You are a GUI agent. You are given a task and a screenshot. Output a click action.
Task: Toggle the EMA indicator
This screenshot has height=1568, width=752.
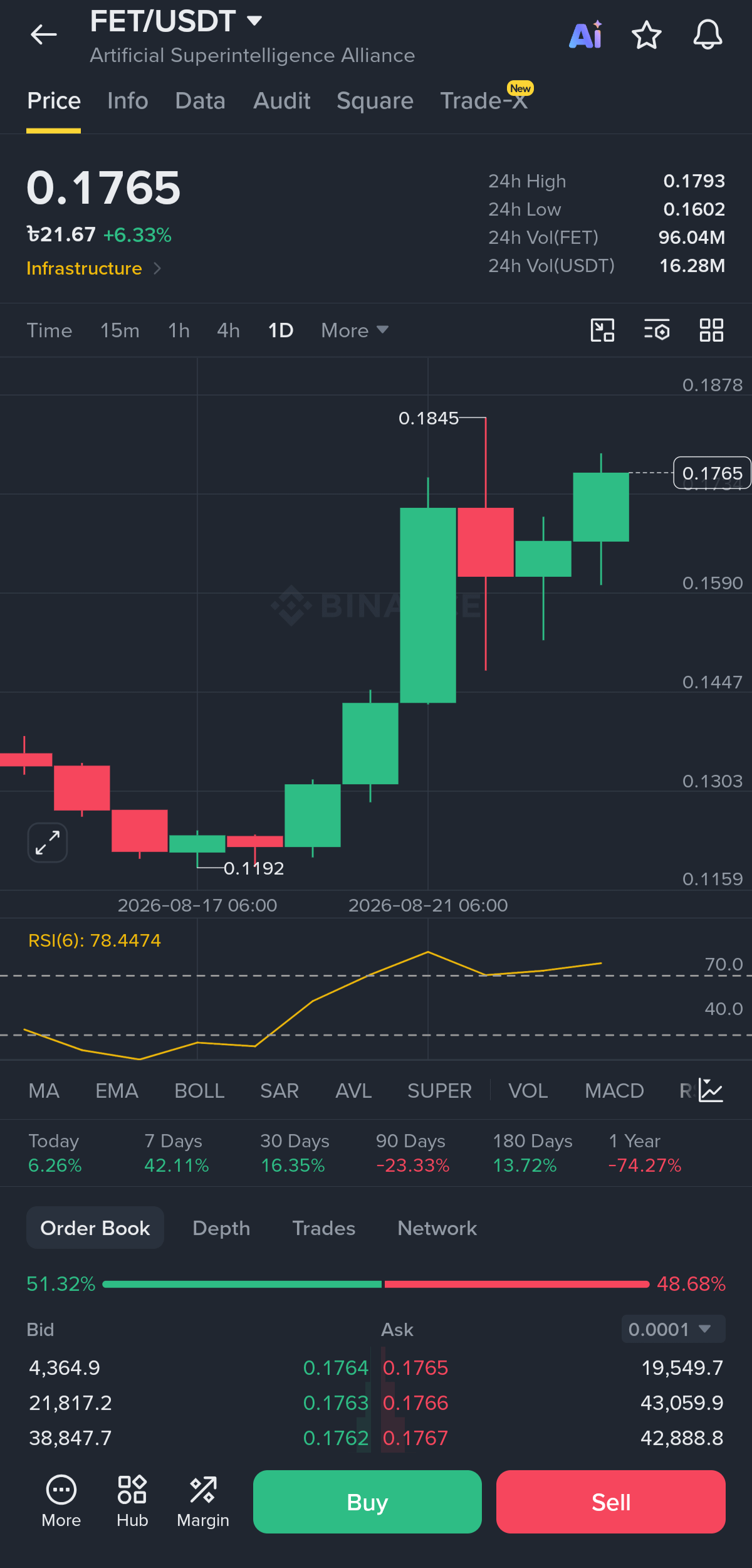pos(117,1091)
